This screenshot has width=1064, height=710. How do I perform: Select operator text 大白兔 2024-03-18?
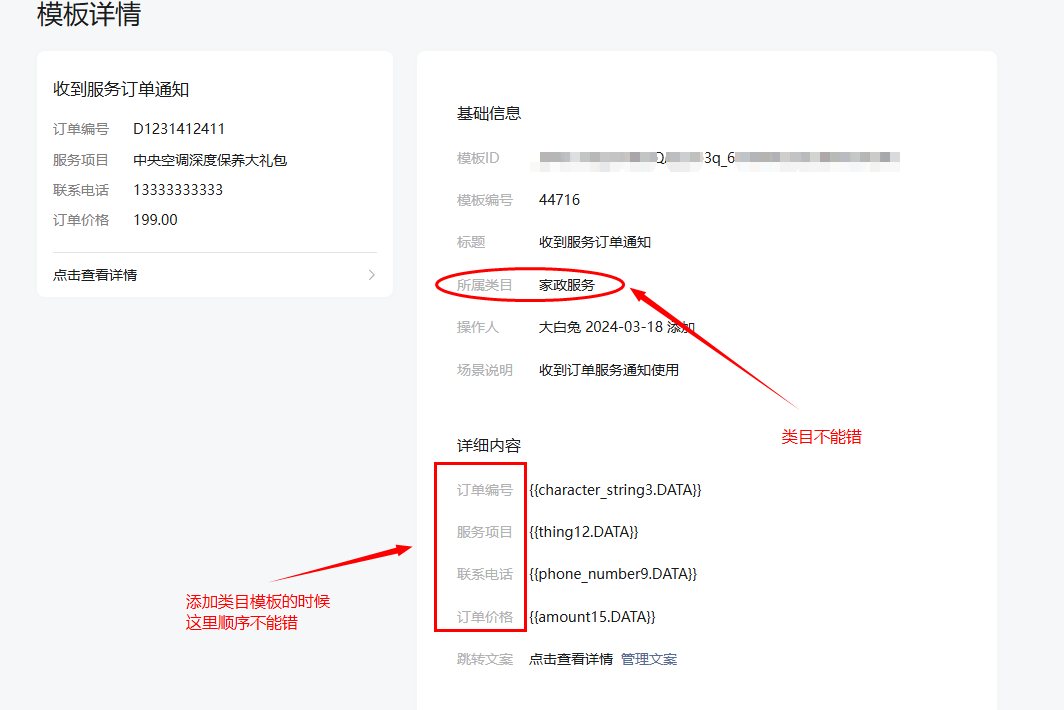click(601, 327)
